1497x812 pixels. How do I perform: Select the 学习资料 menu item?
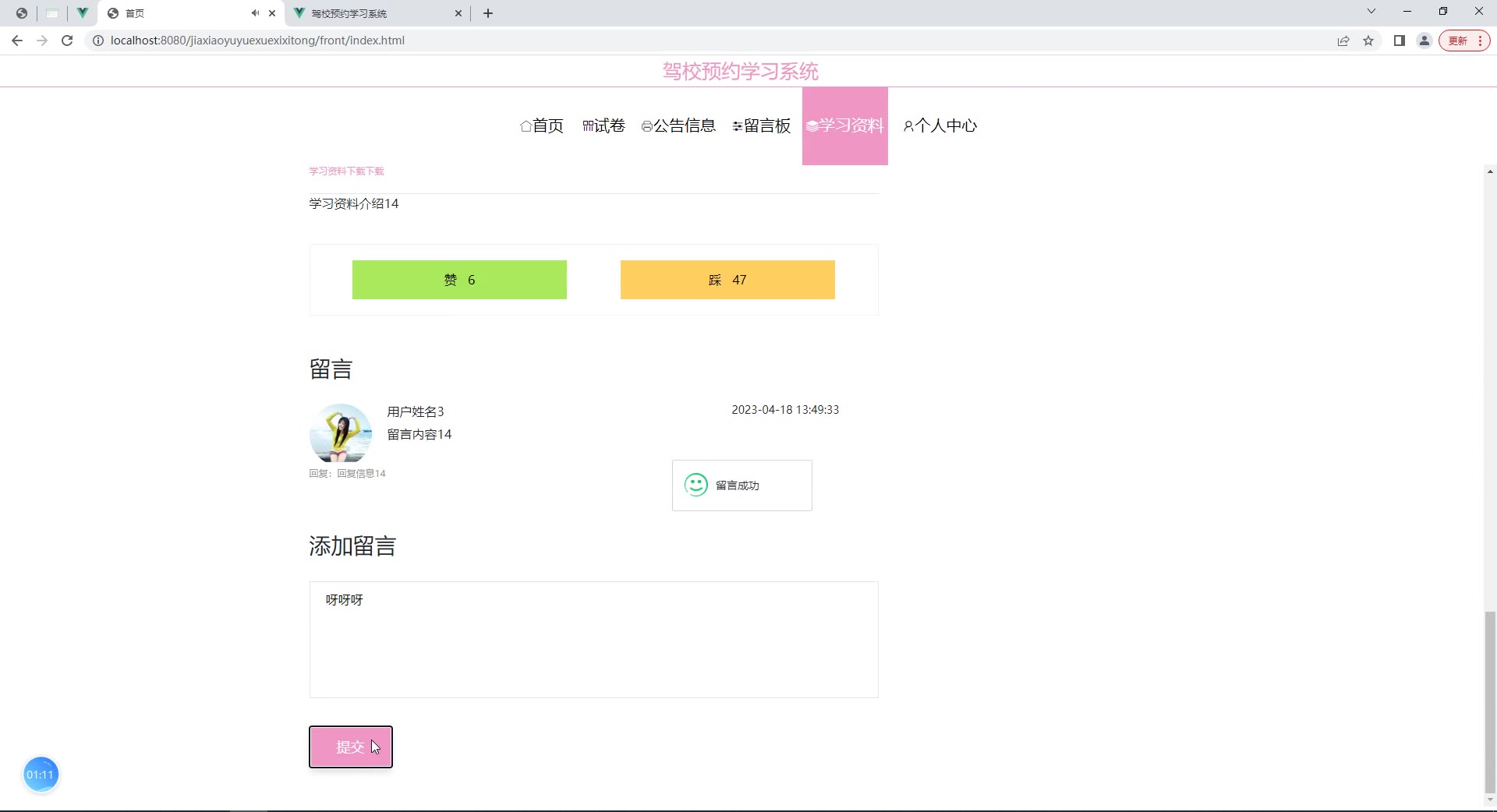845,126
